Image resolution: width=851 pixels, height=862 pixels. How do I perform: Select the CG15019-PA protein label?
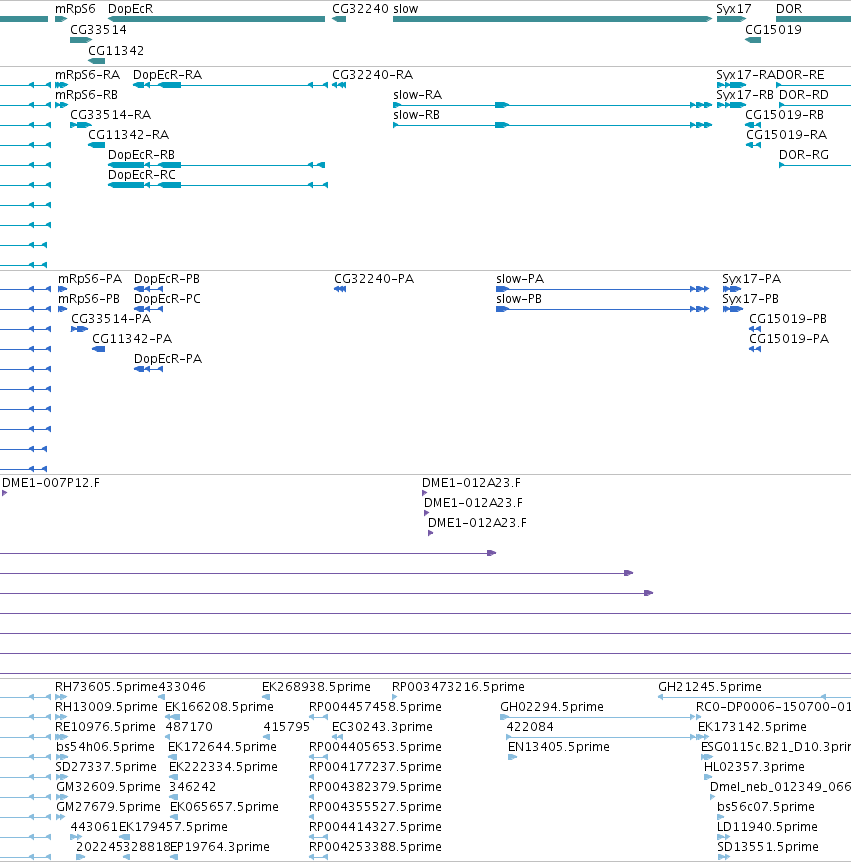[x=789, y=339]
